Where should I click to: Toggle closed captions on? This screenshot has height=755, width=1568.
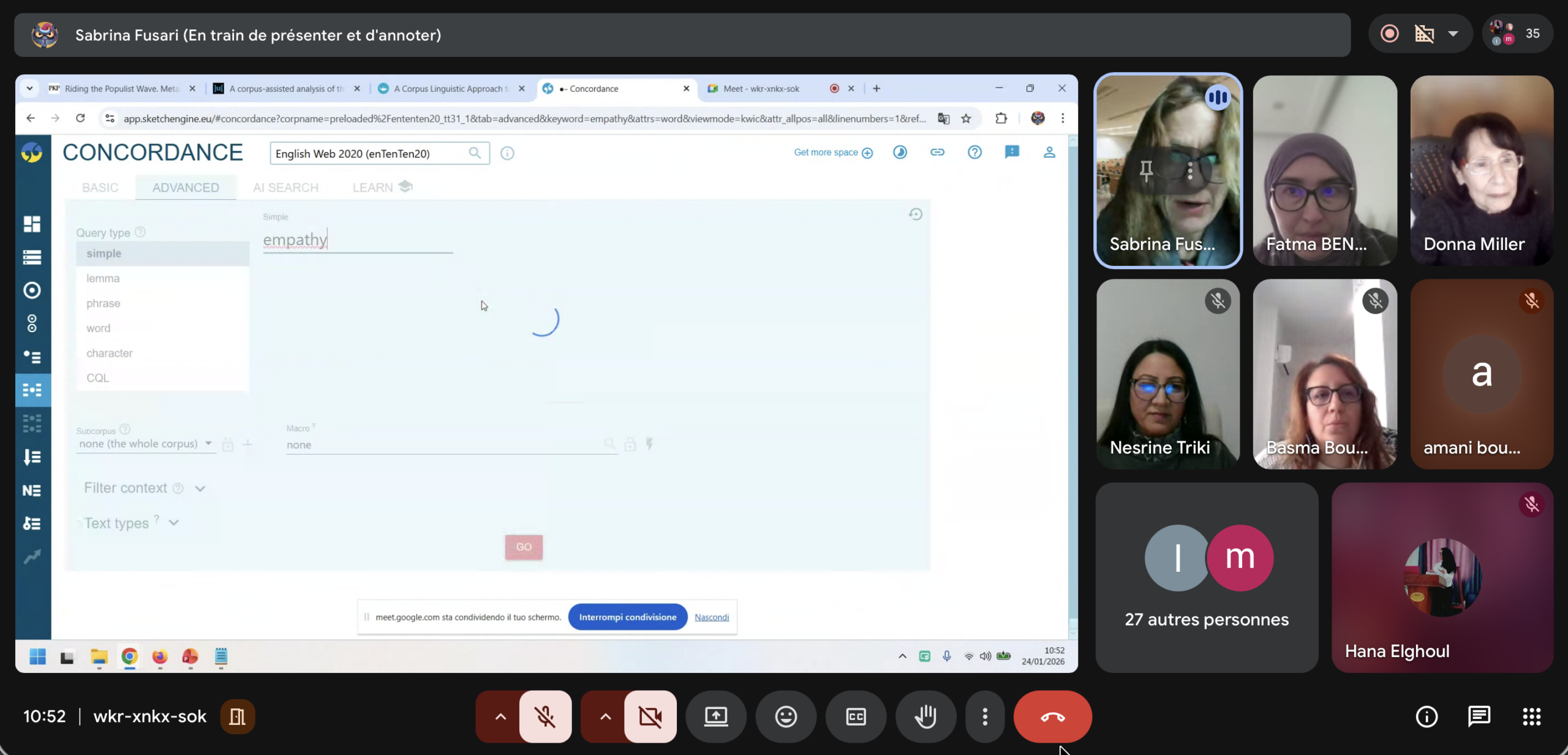pyautogui.click(x=856, y=716)
